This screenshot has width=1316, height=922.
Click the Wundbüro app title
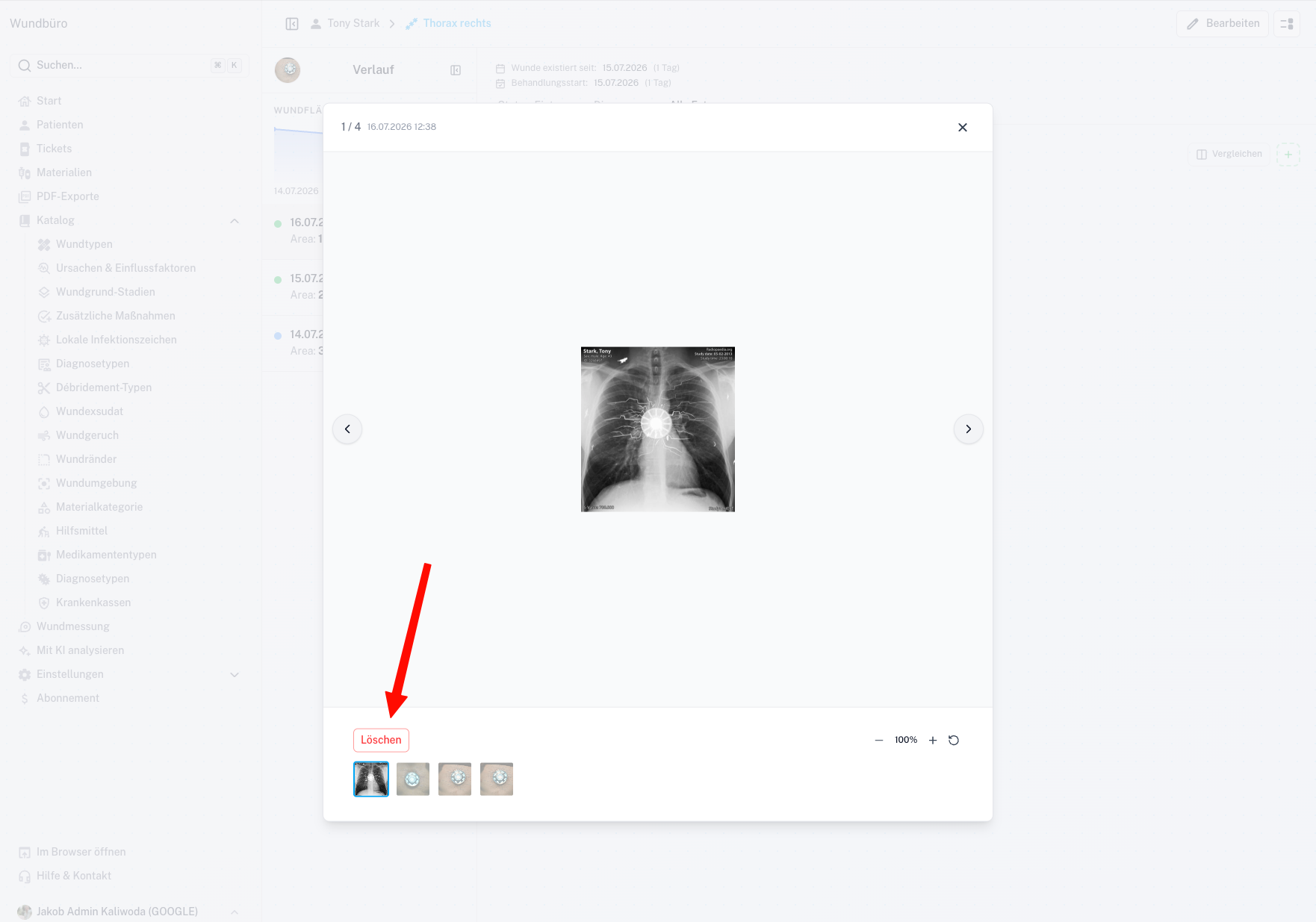(x=39, y=24)
